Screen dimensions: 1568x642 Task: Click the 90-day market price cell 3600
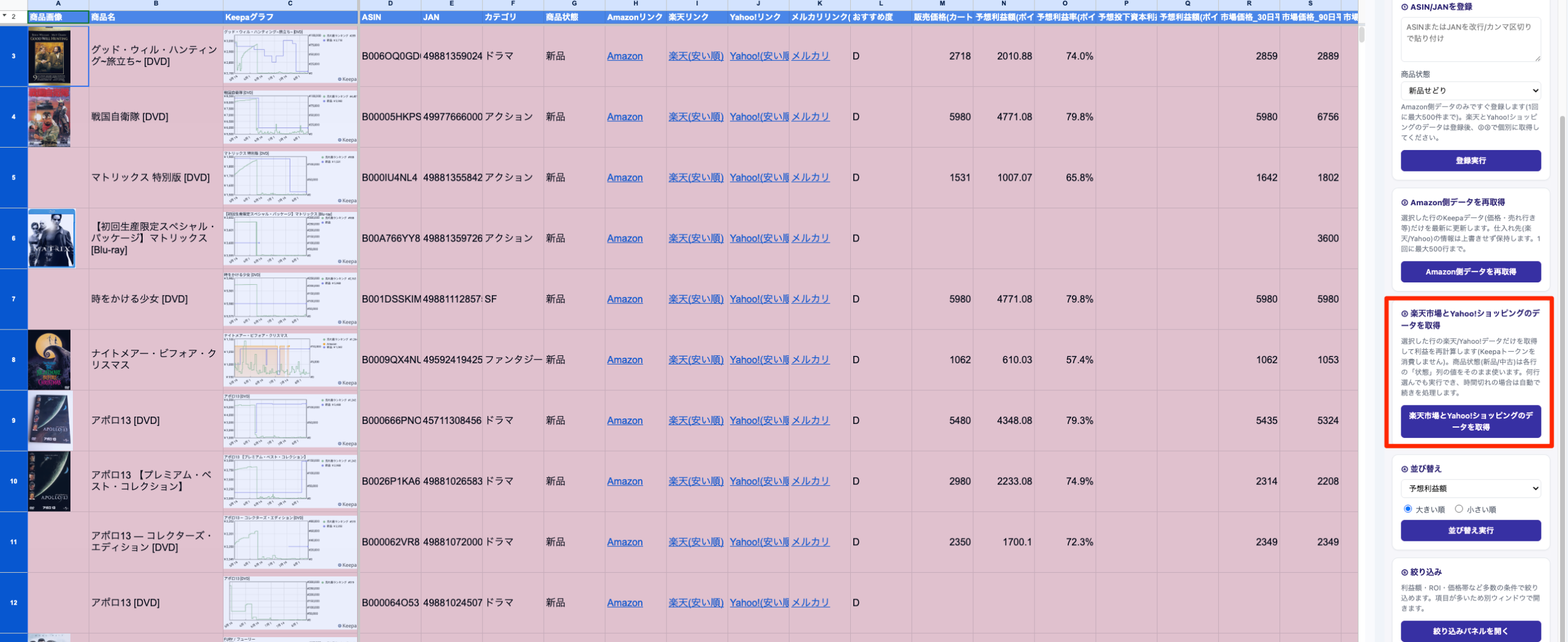pyautogui.click(x=1310, y=238)
